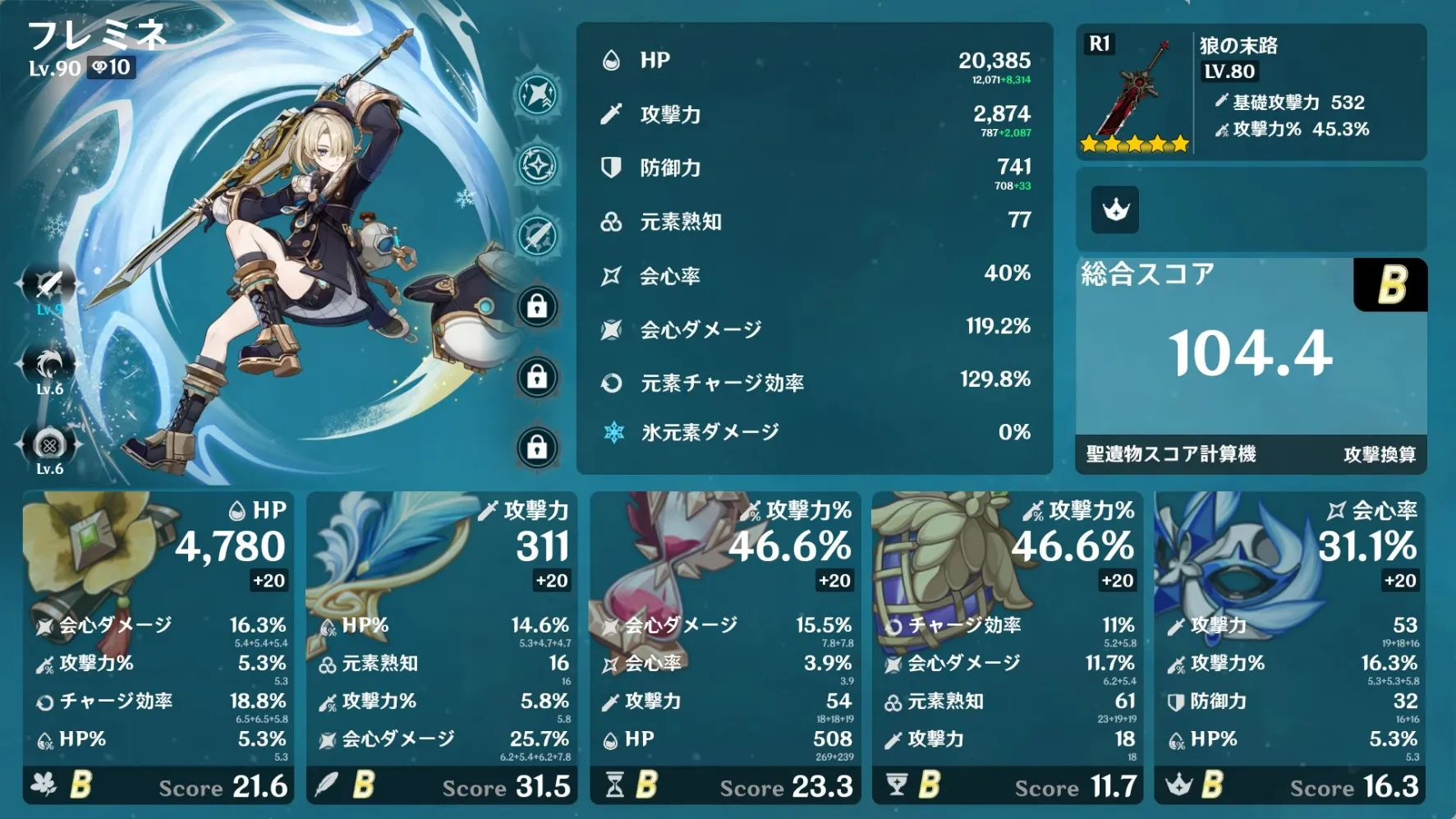Click the 氷元素ダメージ stat row
1456x819 pixels.
point(815,432)
